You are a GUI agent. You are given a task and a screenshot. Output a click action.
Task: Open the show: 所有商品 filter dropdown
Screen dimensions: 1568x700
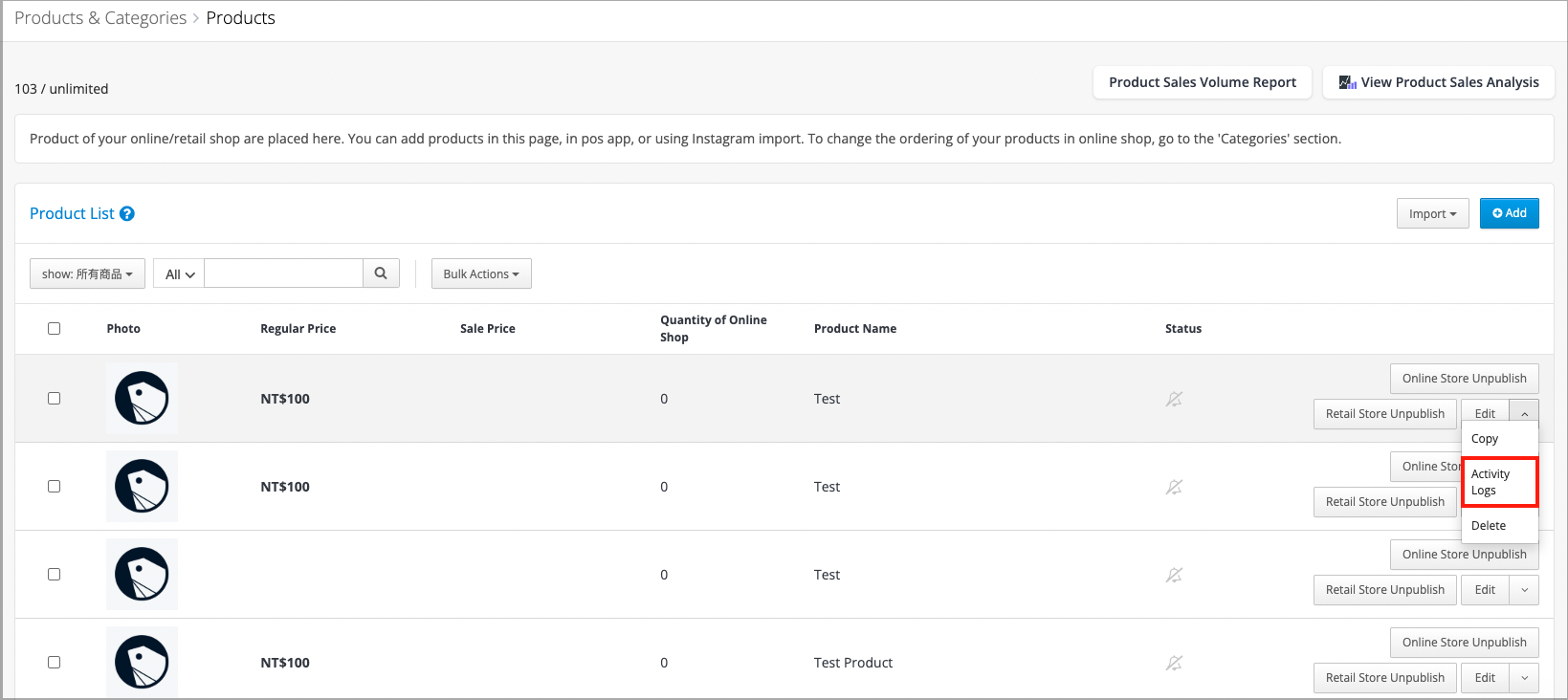pyautogui.click(x=87, y=273)
